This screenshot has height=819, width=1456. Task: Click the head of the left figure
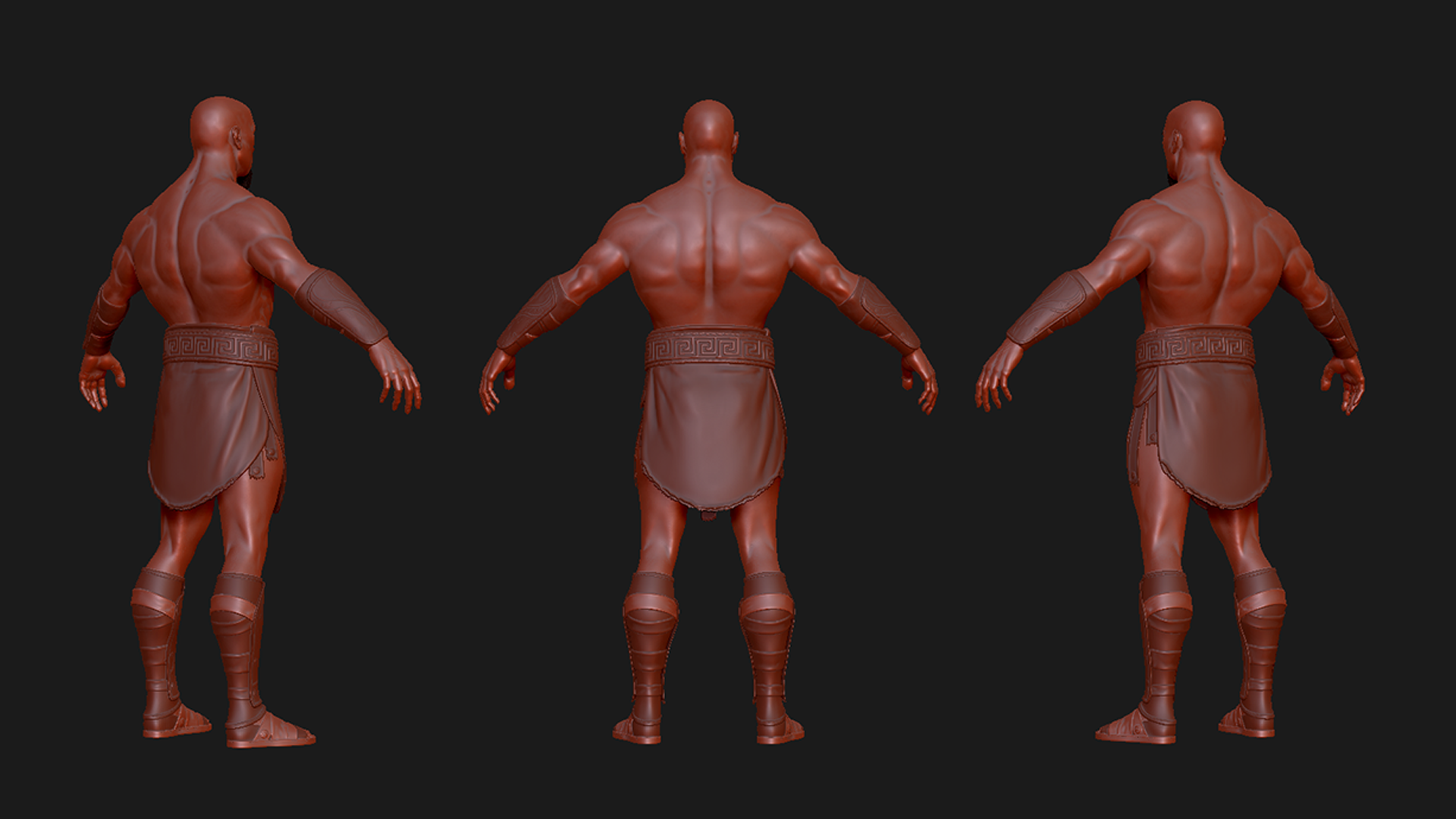coord(220,127)
